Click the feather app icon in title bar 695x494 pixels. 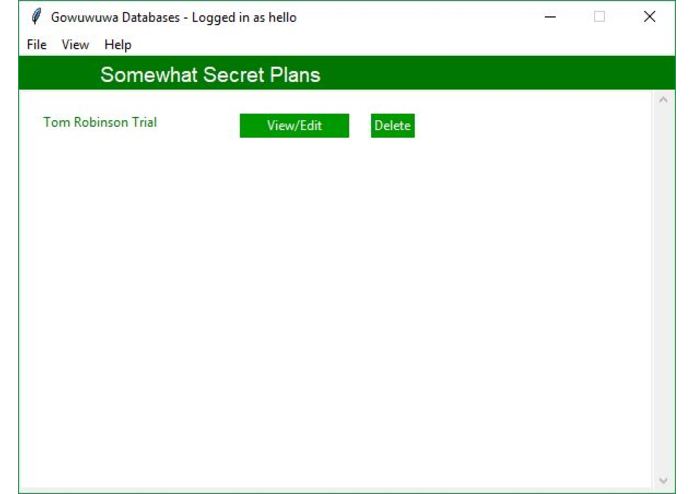36,17
